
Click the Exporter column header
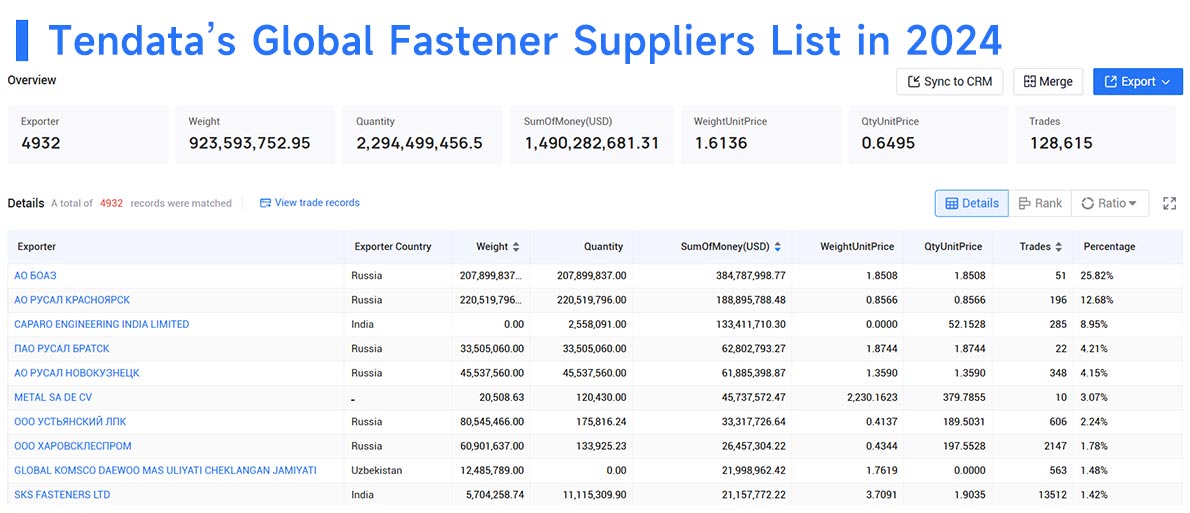[36, 247]
